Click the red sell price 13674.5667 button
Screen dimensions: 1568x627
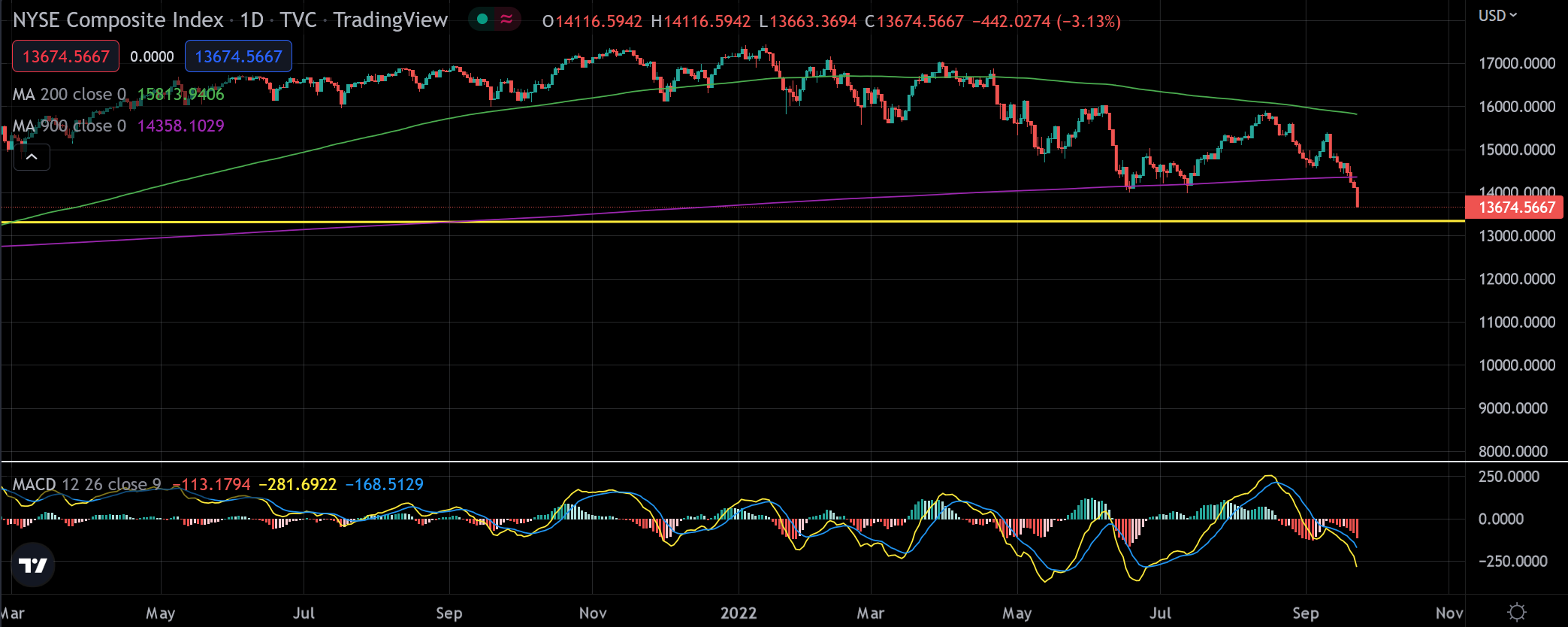pyautogui.click(x=66, y=56)
